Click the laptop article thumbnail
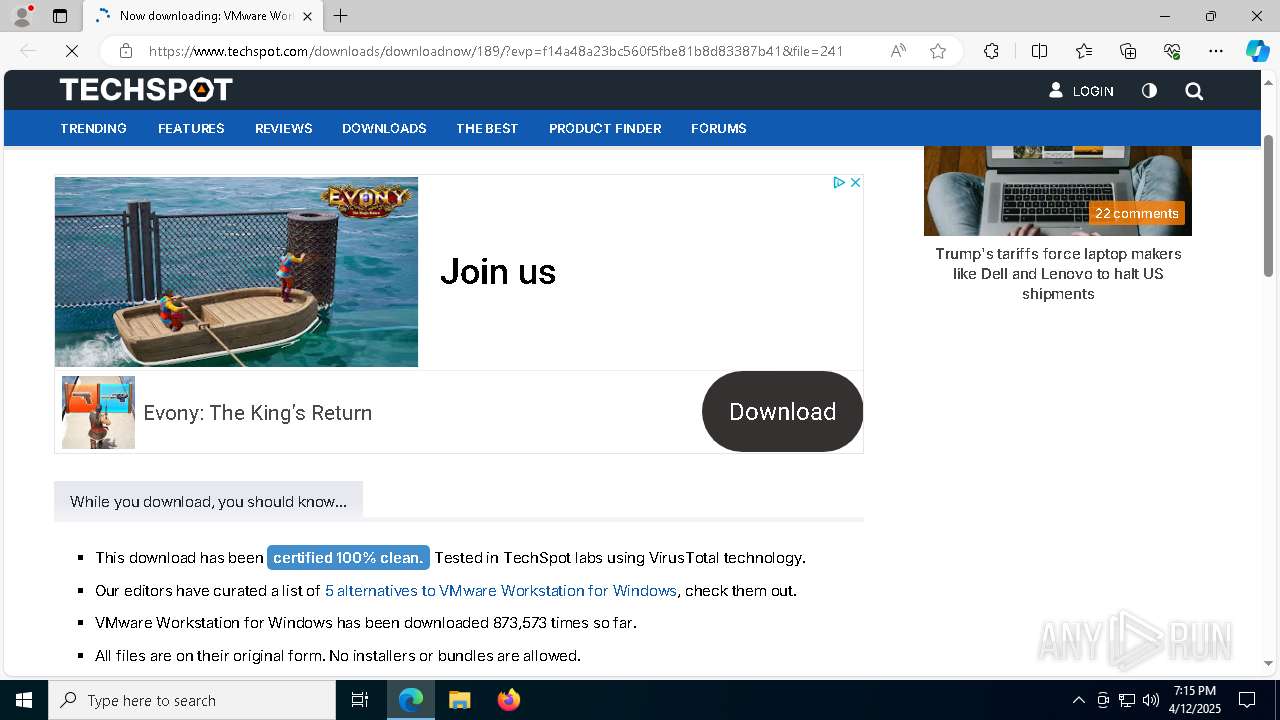 point(1058,190)
